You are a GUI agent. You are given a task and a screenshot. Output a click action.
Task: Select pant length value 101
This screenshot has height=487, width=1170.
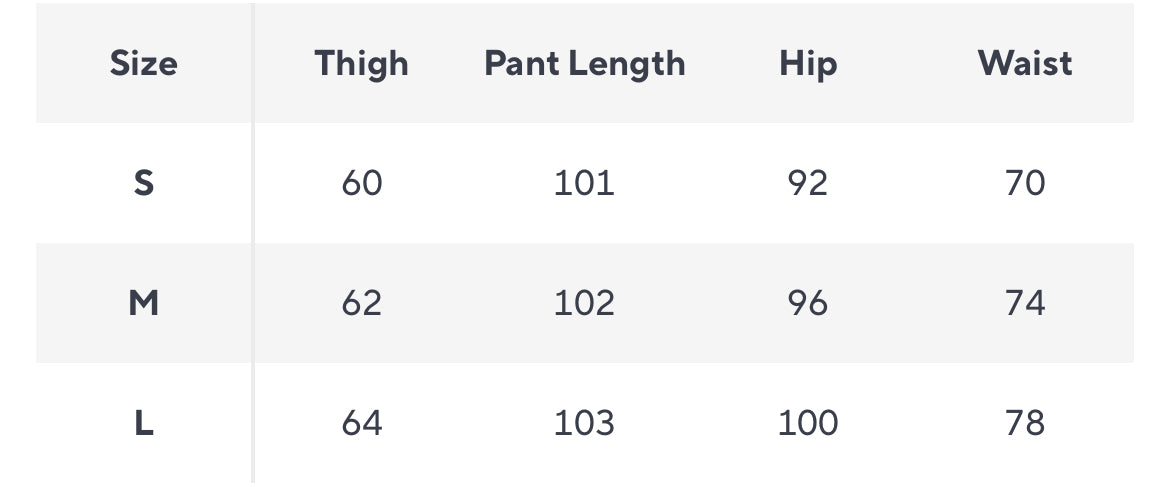point(584,183)
